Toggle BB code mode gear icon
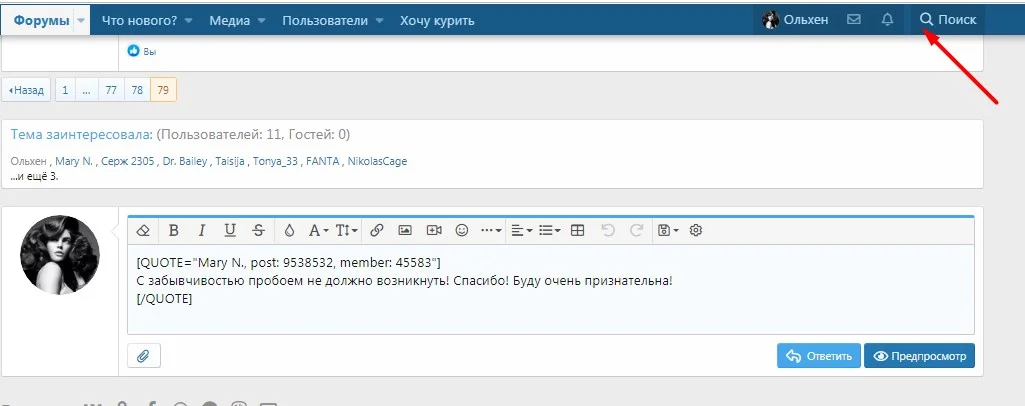 click(696, 230)
